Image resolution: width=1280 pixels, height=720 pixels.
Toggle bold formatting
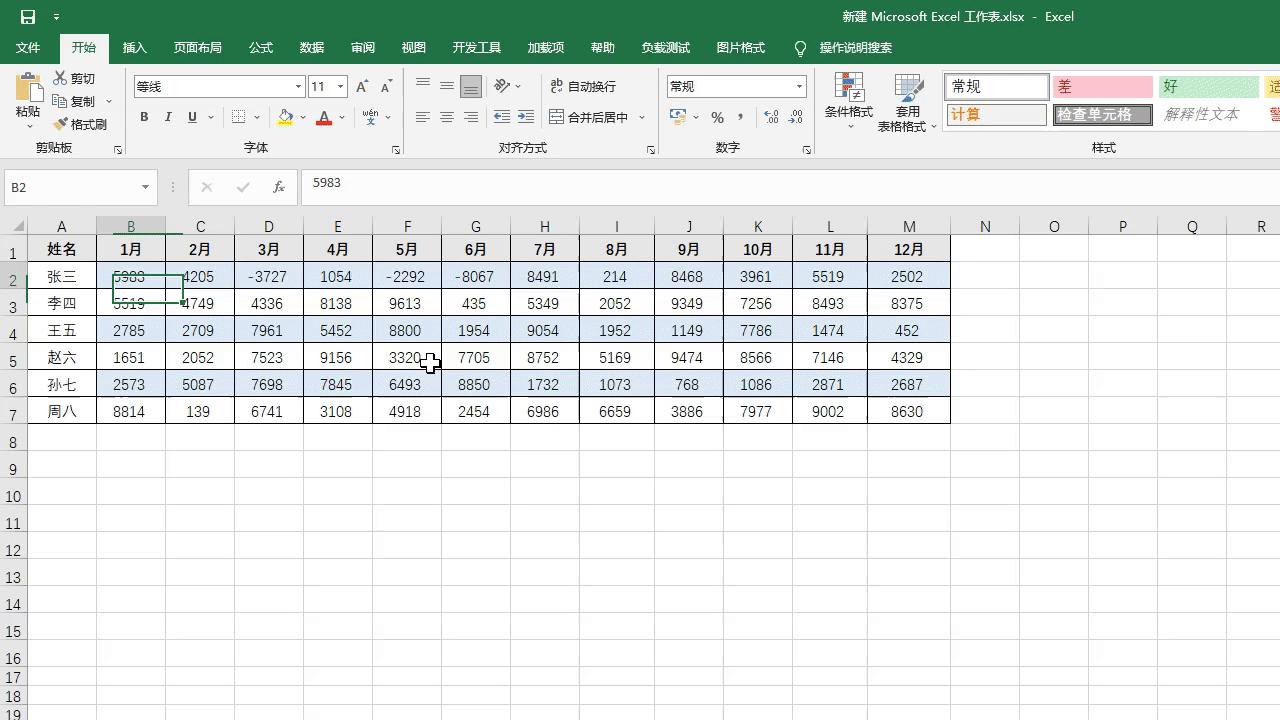click(144, 117)
